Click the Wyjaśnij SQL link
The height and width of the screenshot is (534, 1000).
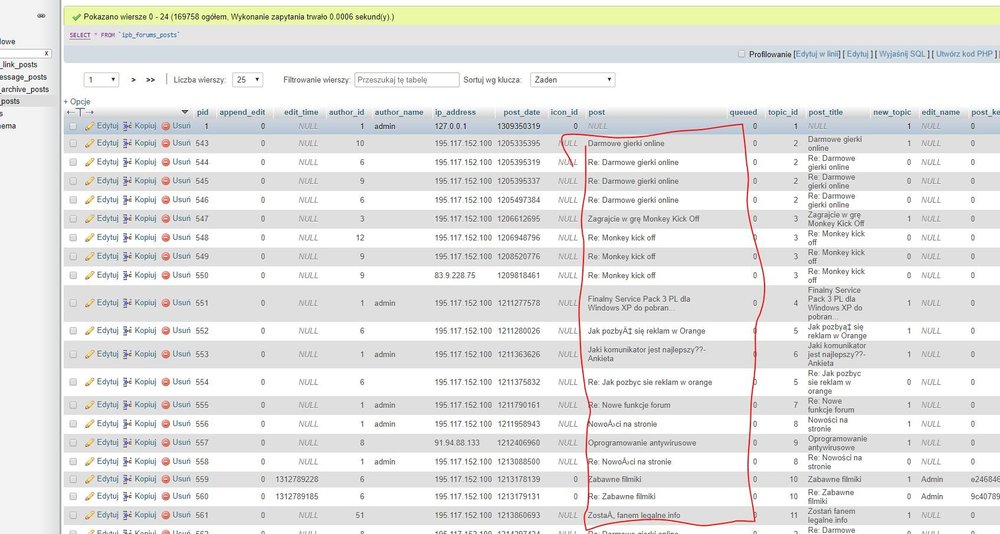(x=901, y=54)
